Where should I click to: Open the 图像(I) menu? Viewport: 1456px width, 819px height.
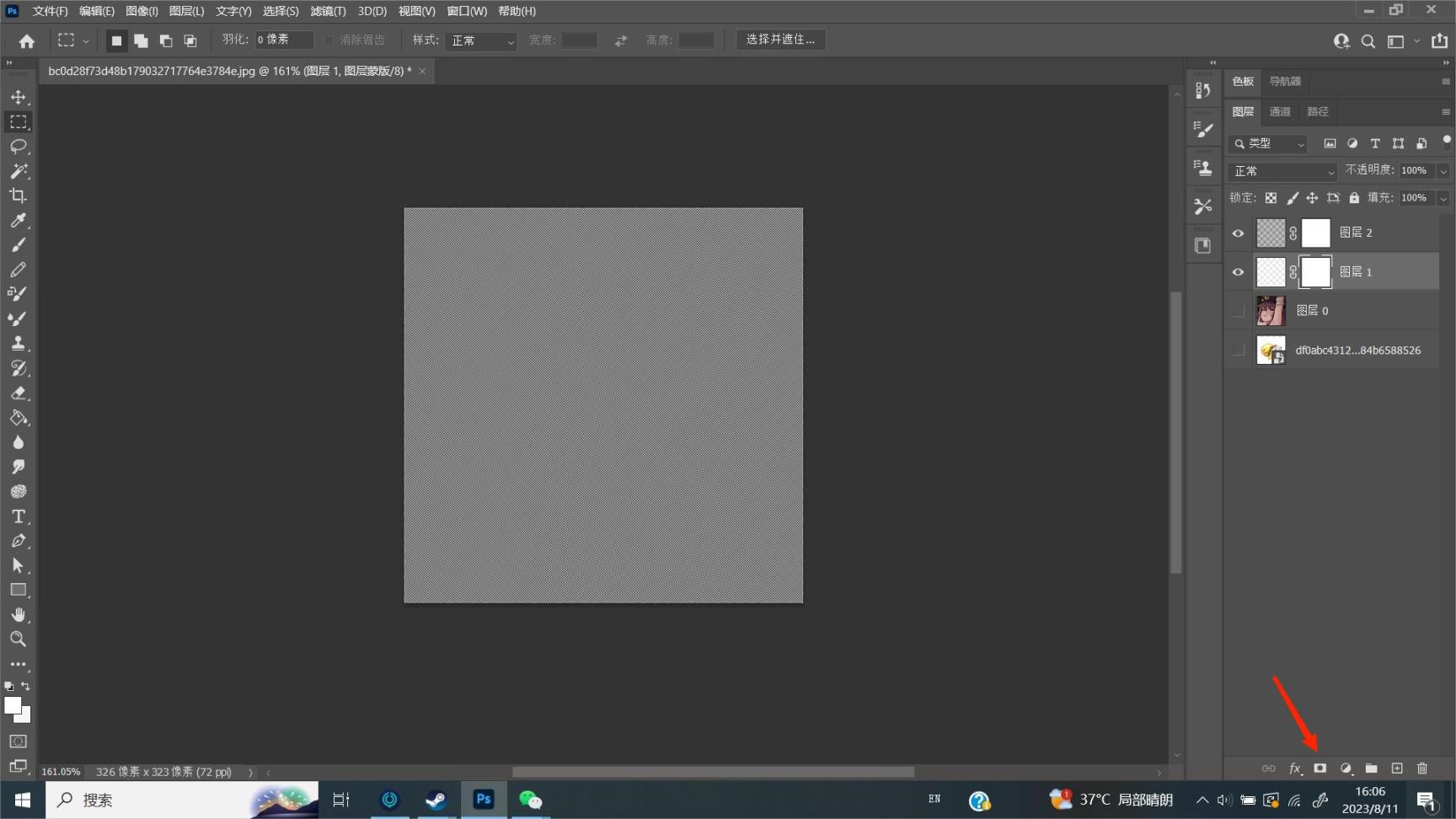pyautogui.click(x=142, y=11)
